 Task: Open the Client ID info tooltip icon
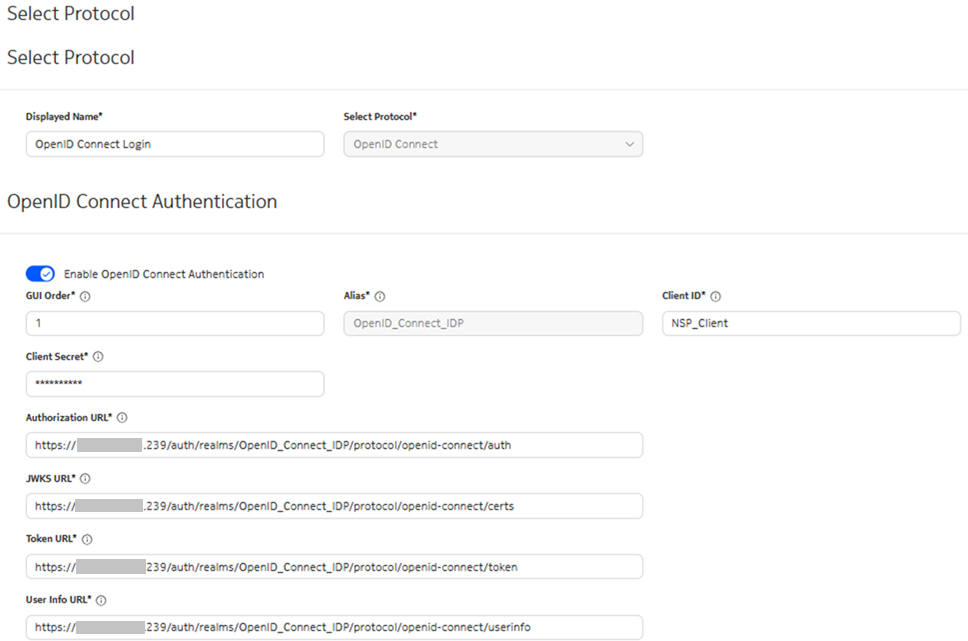pos(716,296)
